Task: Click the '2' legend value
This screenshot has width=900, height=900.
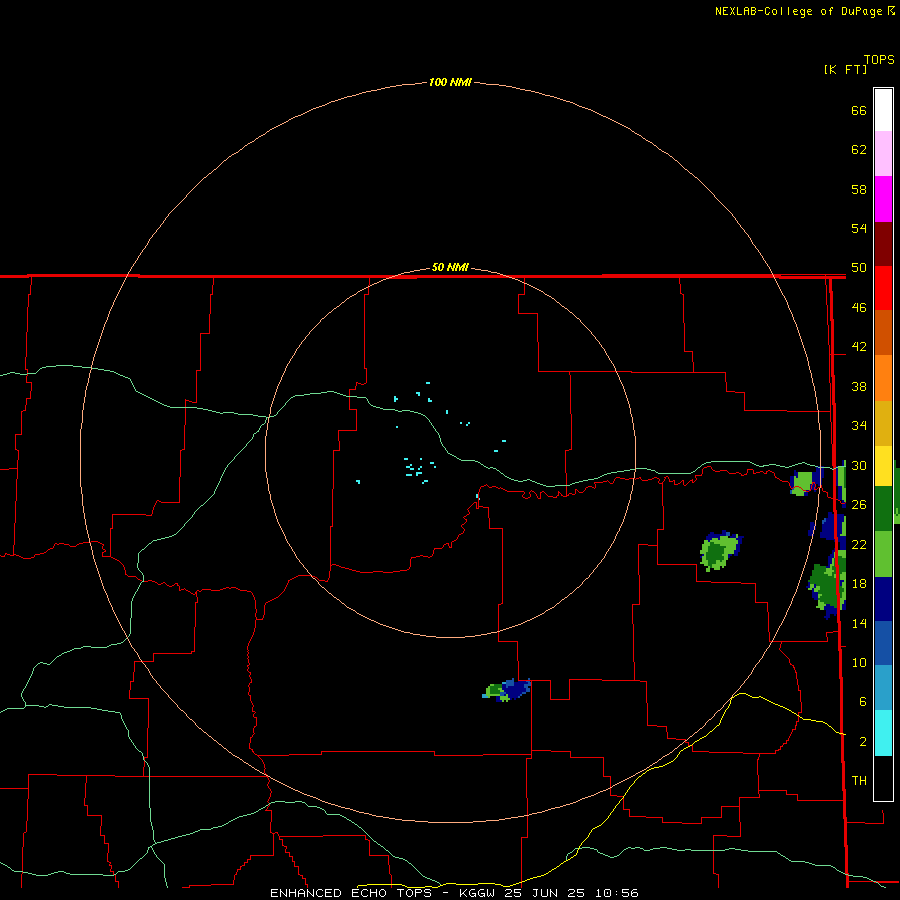Action: coord(862,742)
